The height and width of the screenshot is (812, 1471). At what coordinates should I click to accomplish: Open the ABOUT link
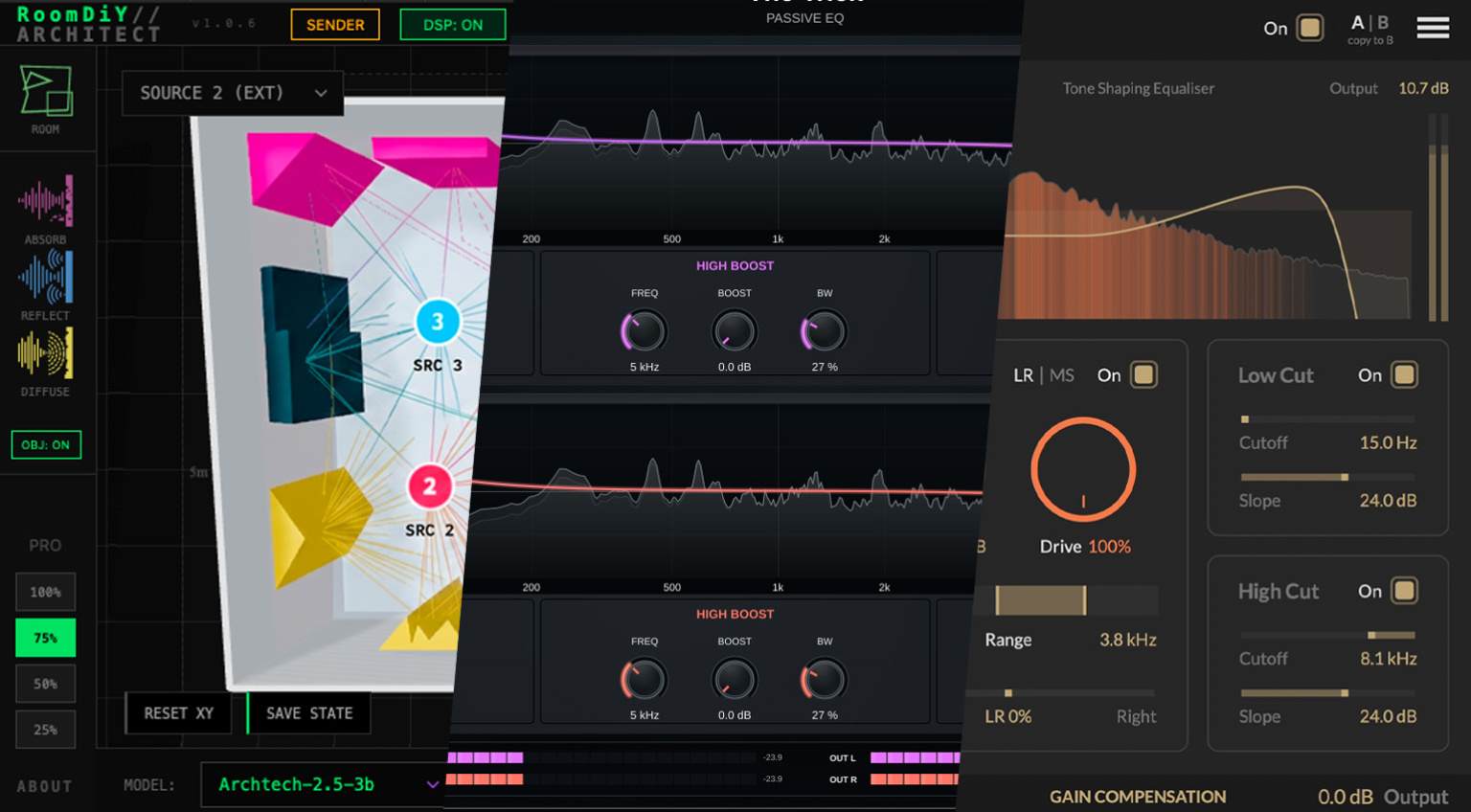coord(44,786)
